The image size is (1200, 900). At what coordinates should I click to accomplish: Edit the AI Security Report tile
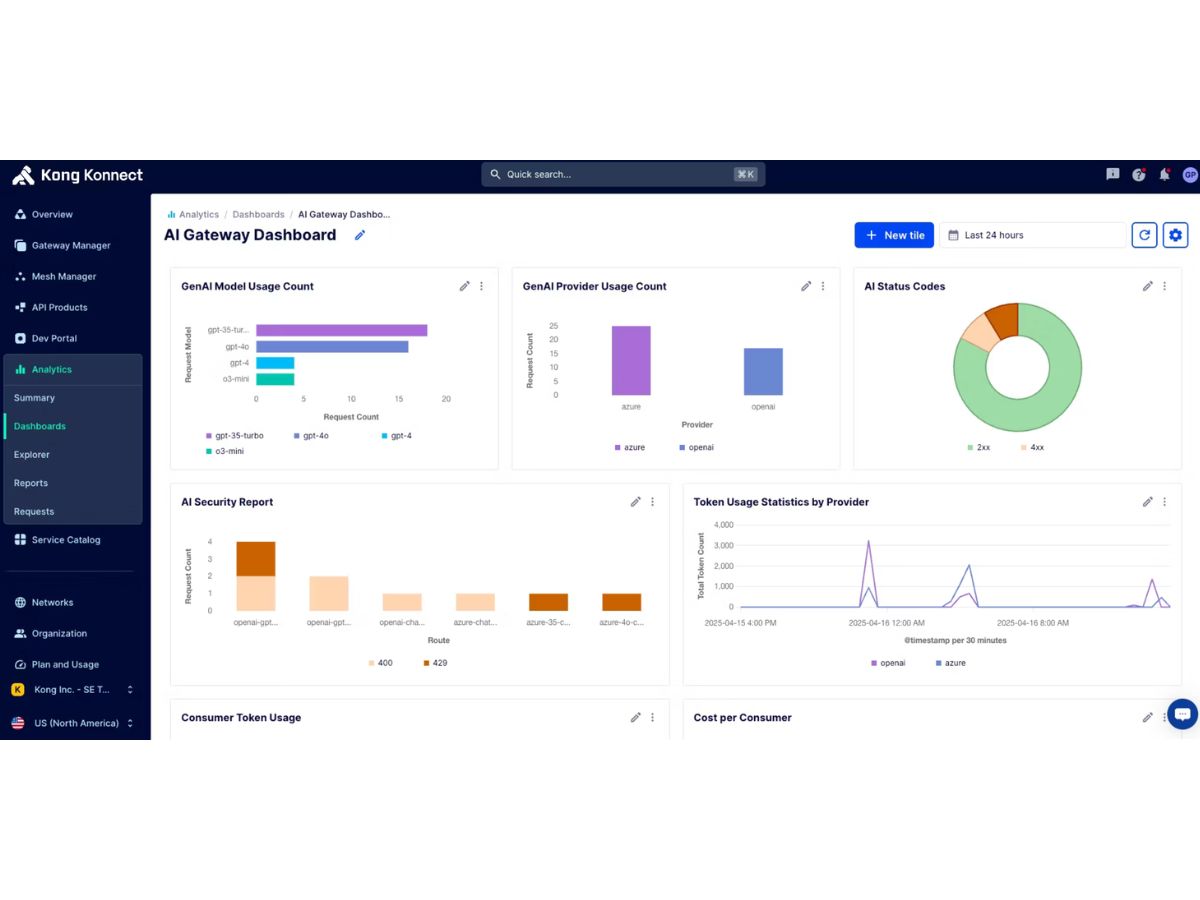[636, 502]
